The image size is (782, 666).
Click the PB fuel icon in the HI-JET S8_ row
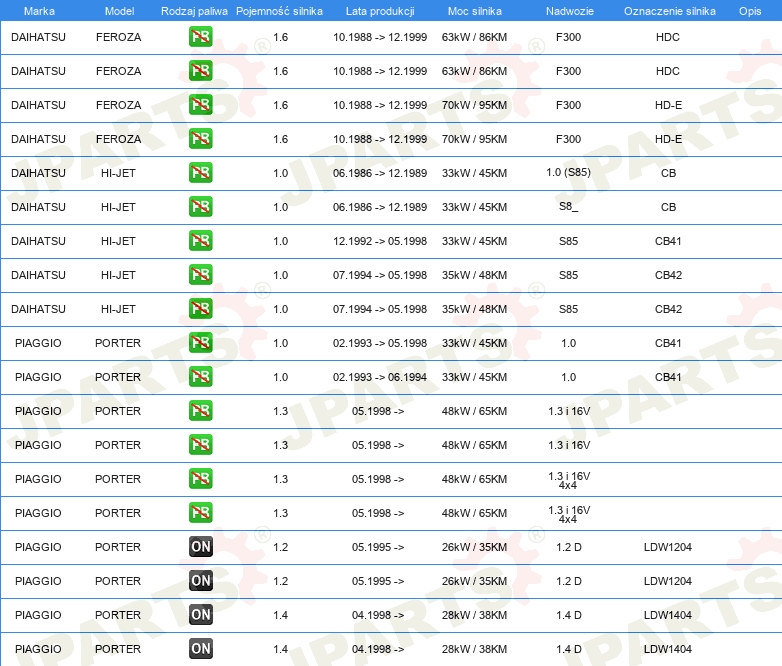point(200,207)
